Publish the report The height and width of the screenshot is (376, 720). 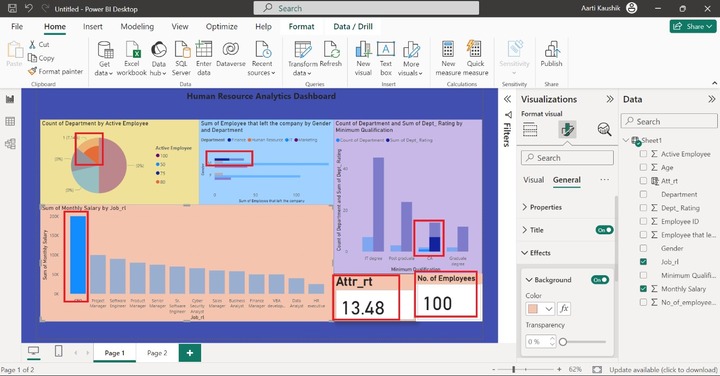click(551, 54)
